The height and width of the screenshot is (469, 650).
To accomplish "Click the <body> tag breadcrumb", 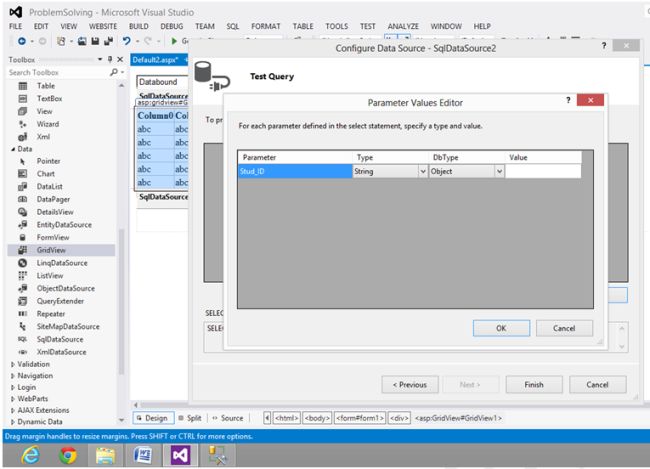I will (317, 418).
